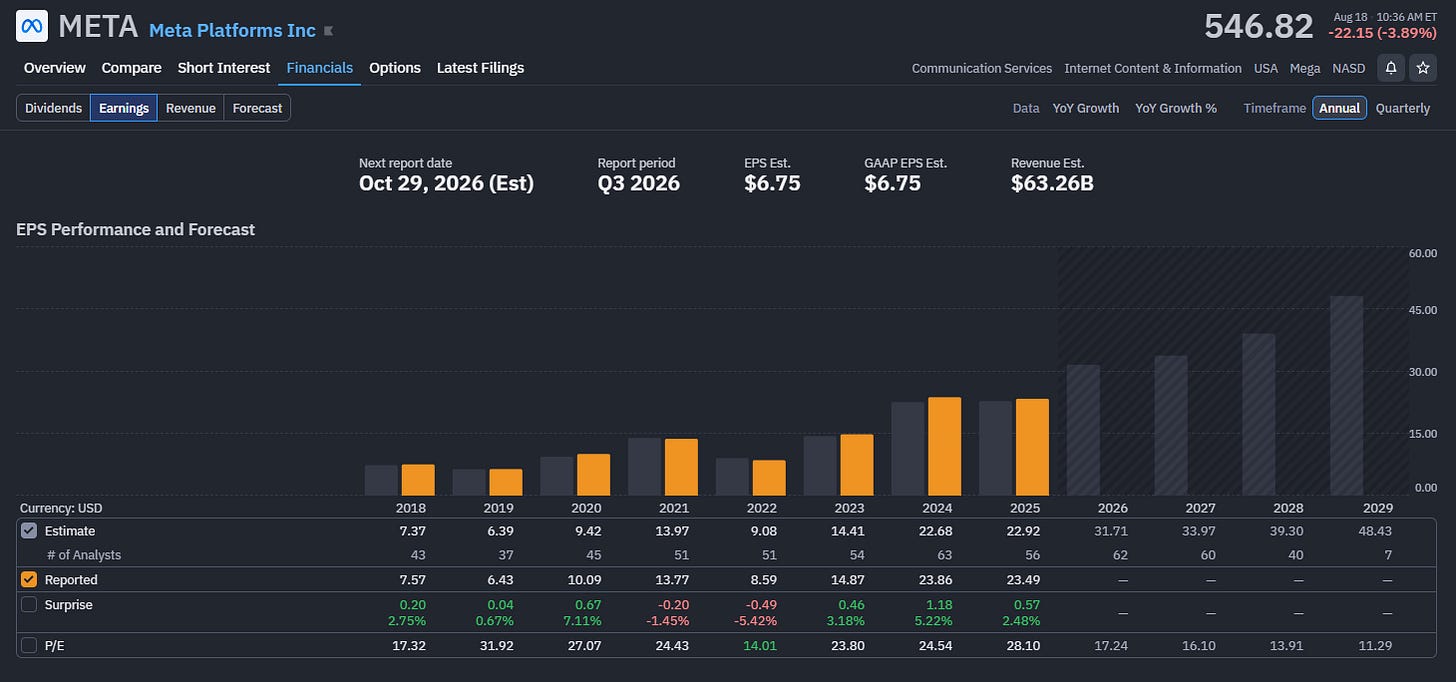Open the Options tab
Screen dimensions: 1456x682
395,68
